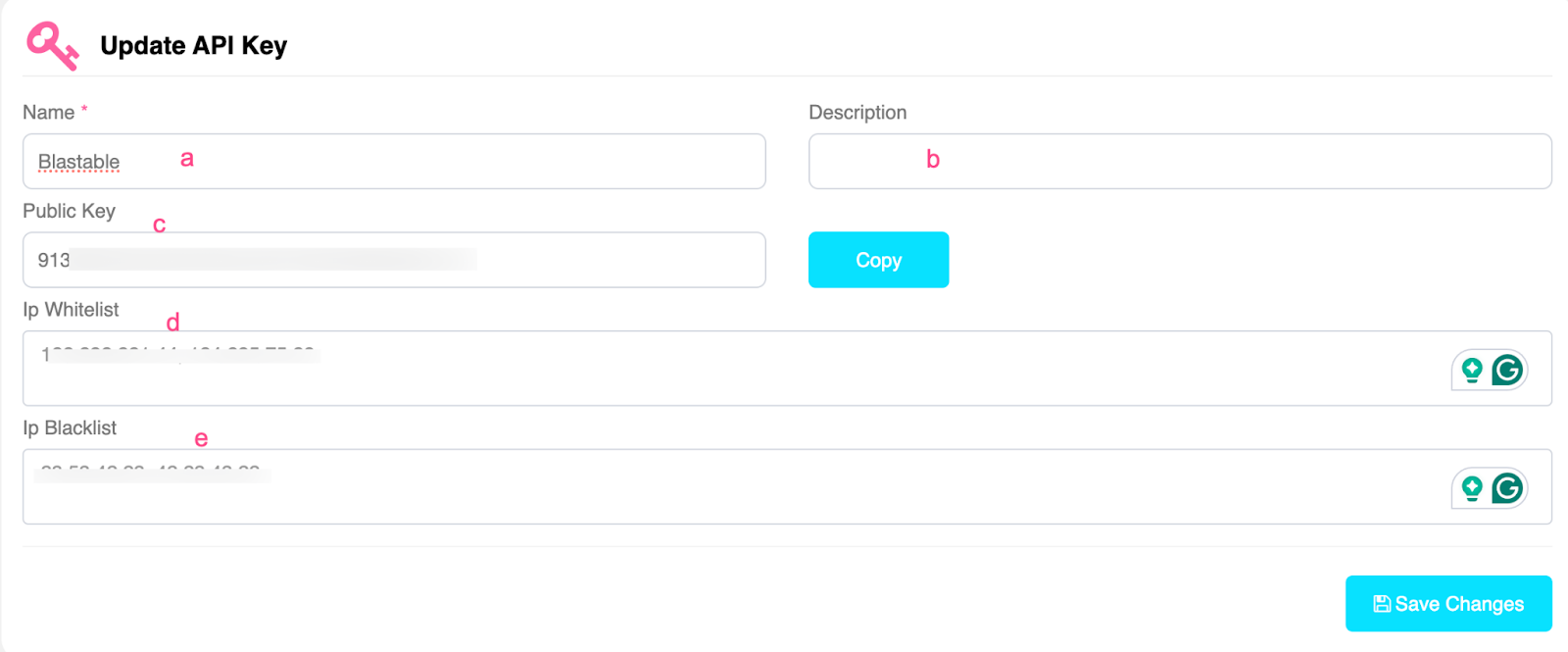Click the pink key icon
The height and width of the screenshot is (652, 1568).
(52, 46)
